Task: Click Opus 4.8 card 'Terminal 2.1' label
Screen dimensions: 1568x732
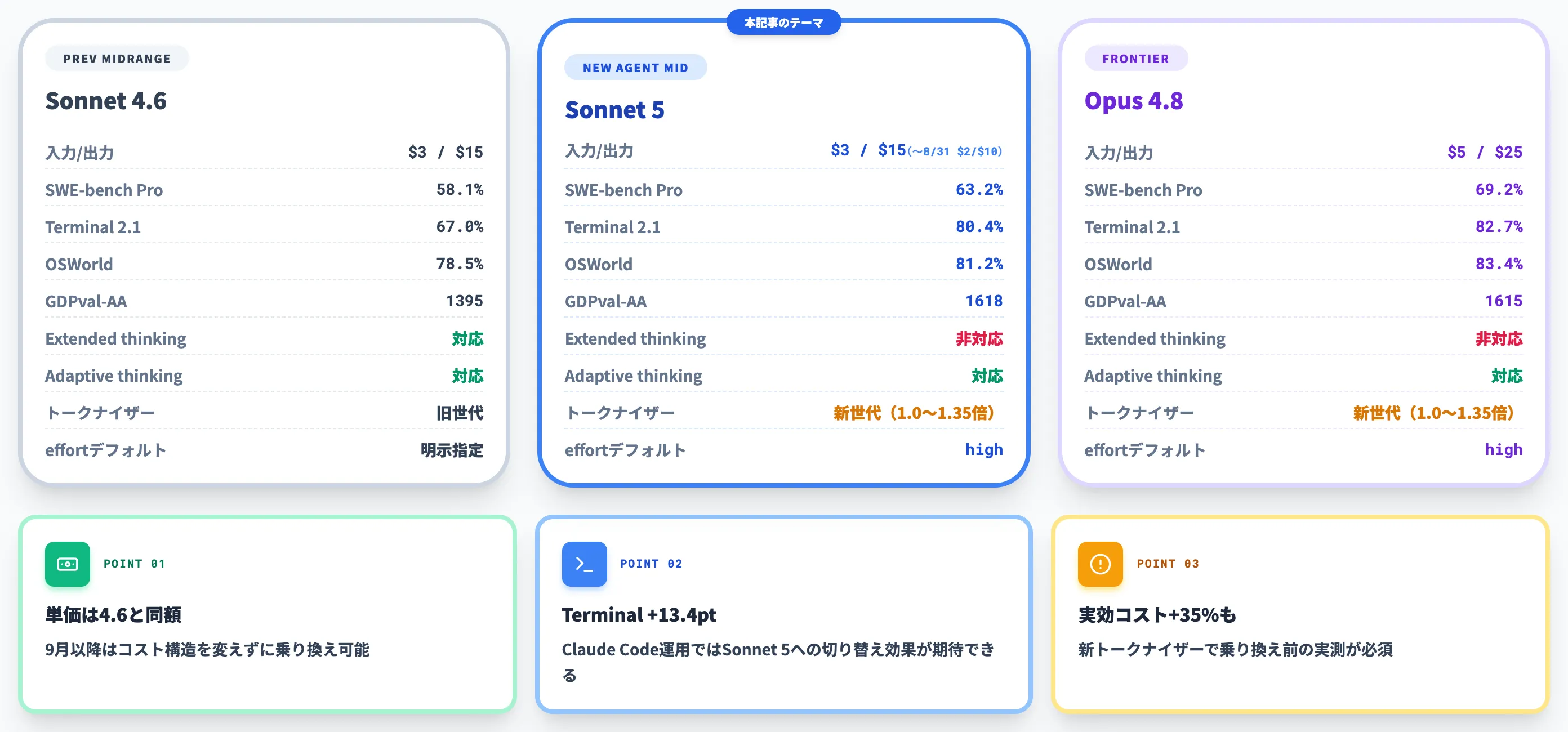Action: click(x=1132, y=227)
